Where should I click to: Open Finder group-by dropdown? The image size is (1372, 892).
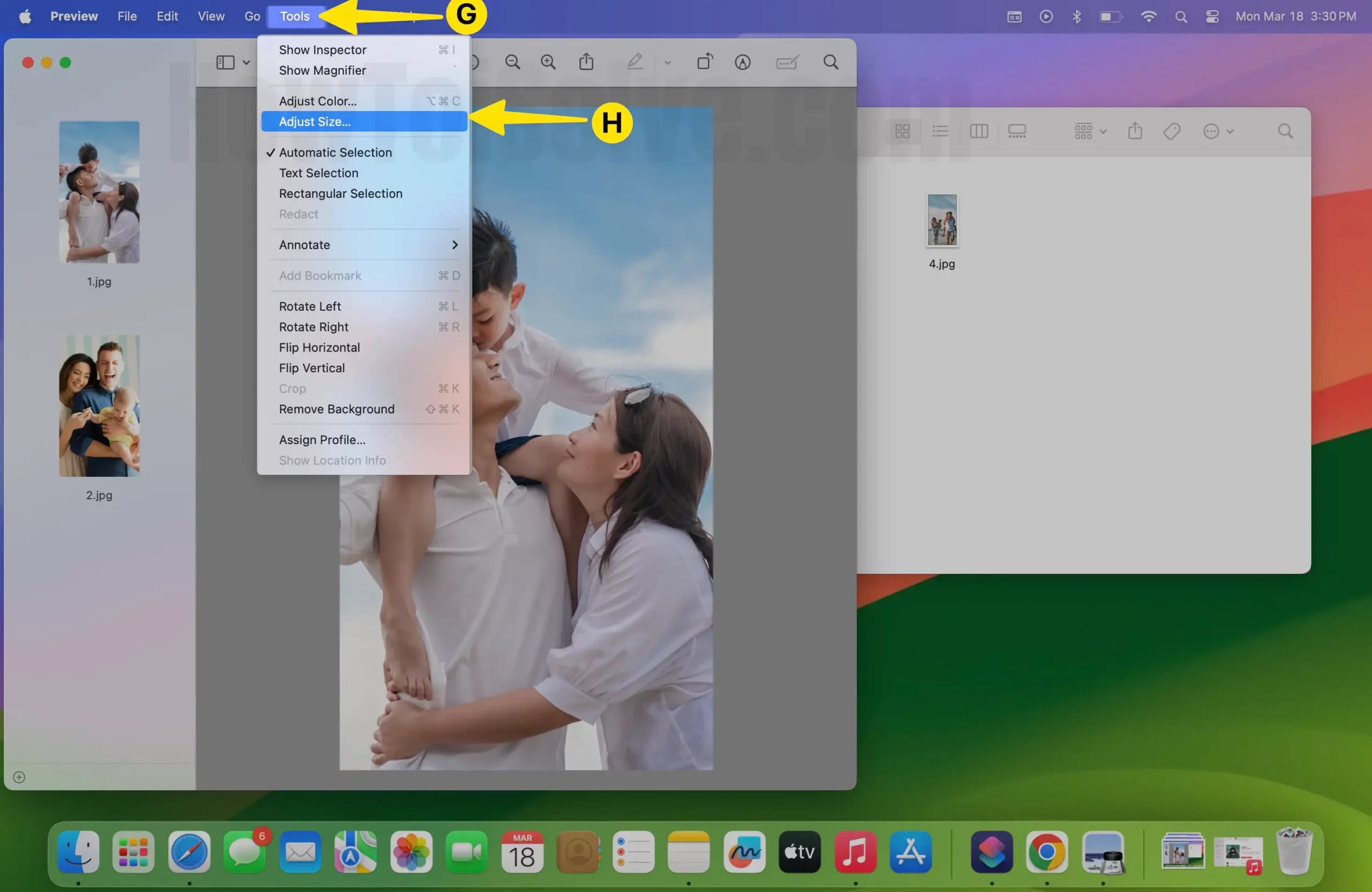[1090, 131]
